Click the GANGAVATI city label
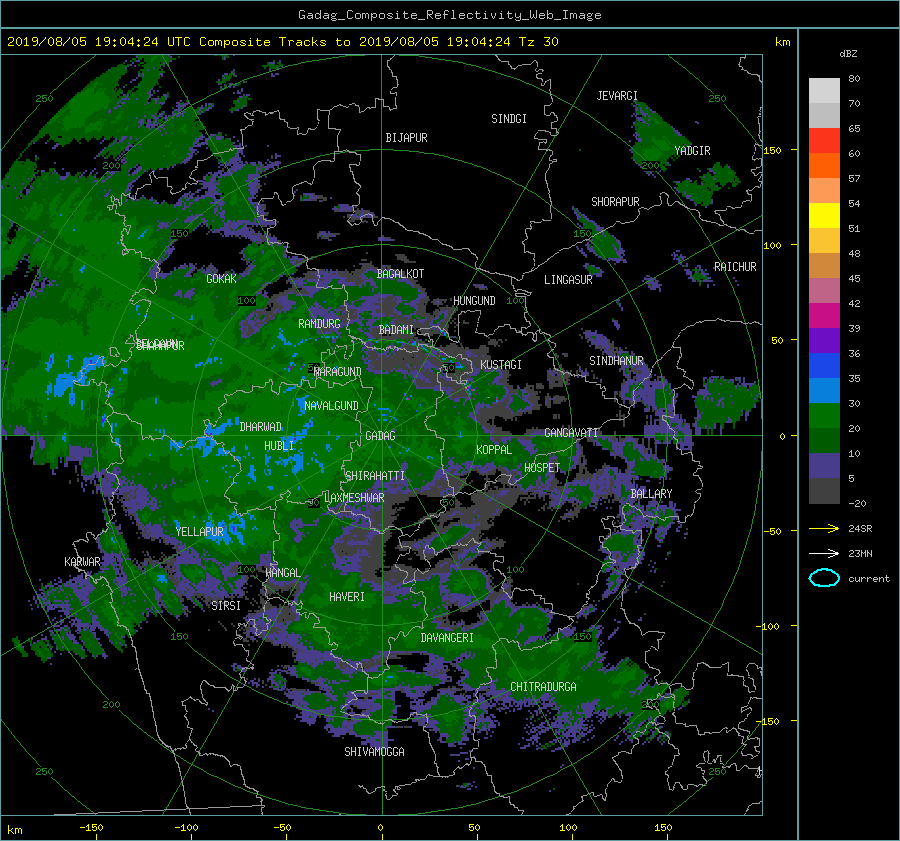Viewport: 900px width, 841px height. click(571, 433)
